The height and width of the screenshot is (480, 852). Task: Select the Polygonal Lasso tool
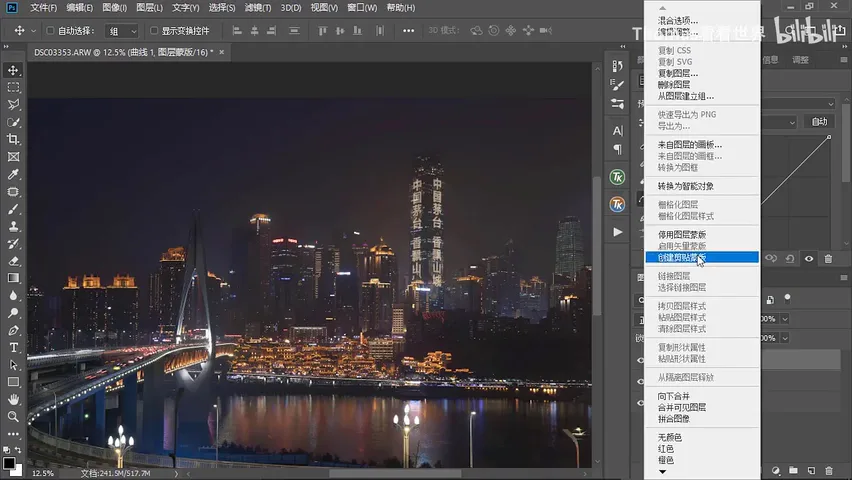tap(14, 105)
